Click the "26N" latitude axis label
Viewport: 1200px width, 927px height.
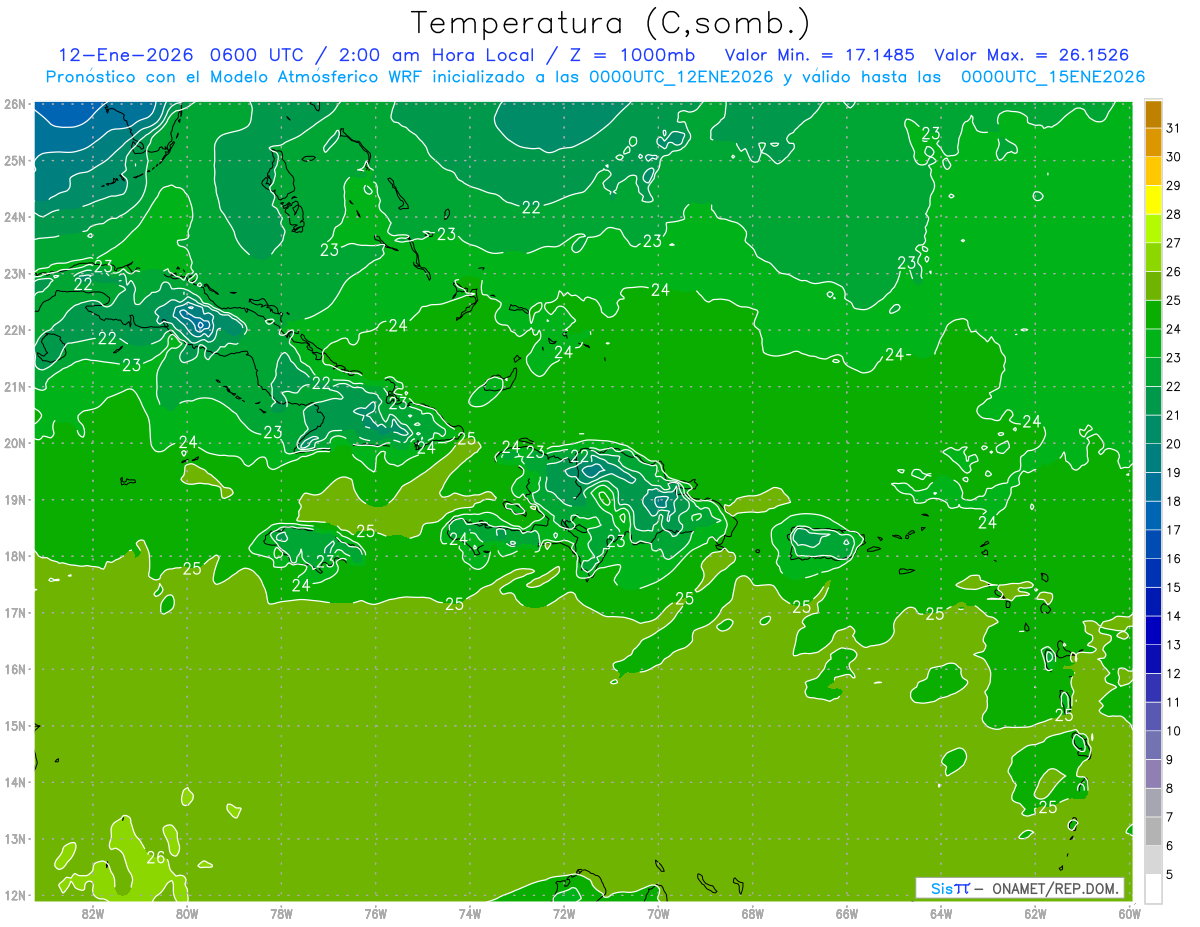14,104
